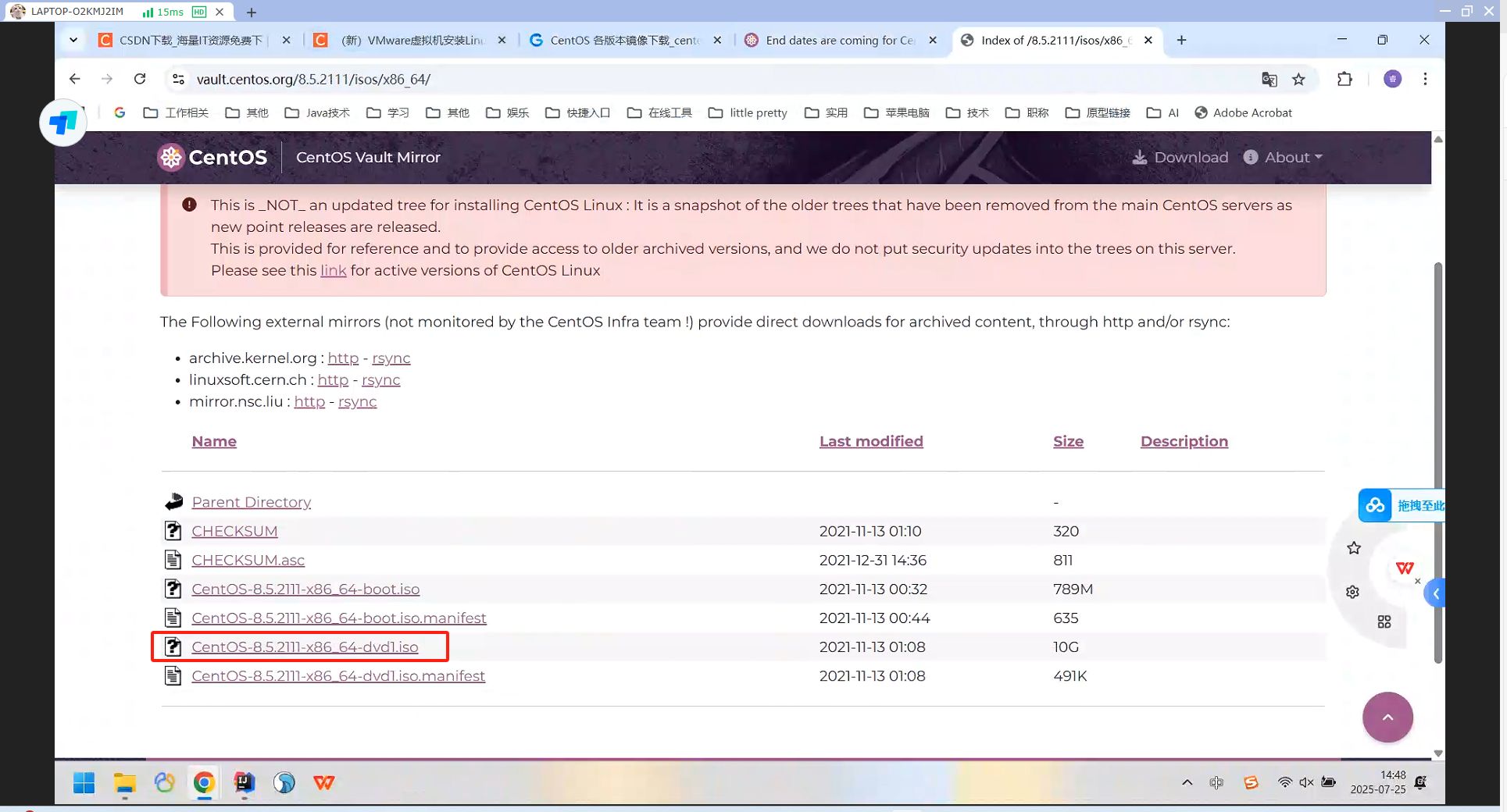Open the extensions puzzle icon
The image size is (1507, 812).
1345,79
